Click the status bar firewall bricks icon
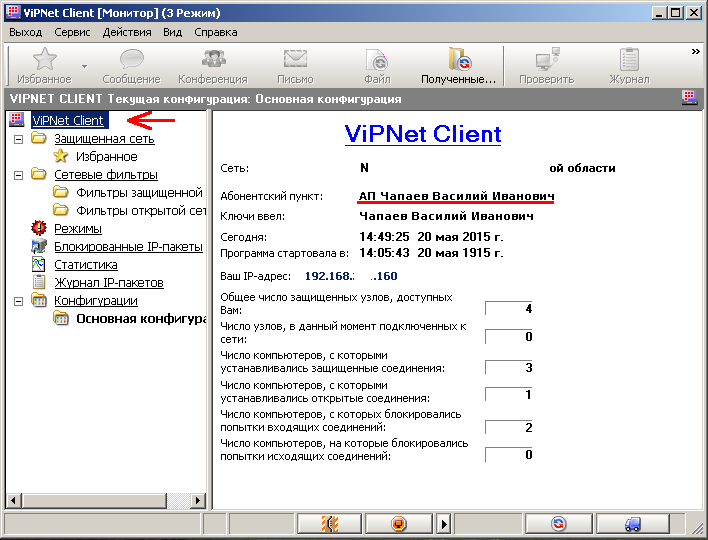This screenshot has width=708, height=540. (x=330, y=524)
